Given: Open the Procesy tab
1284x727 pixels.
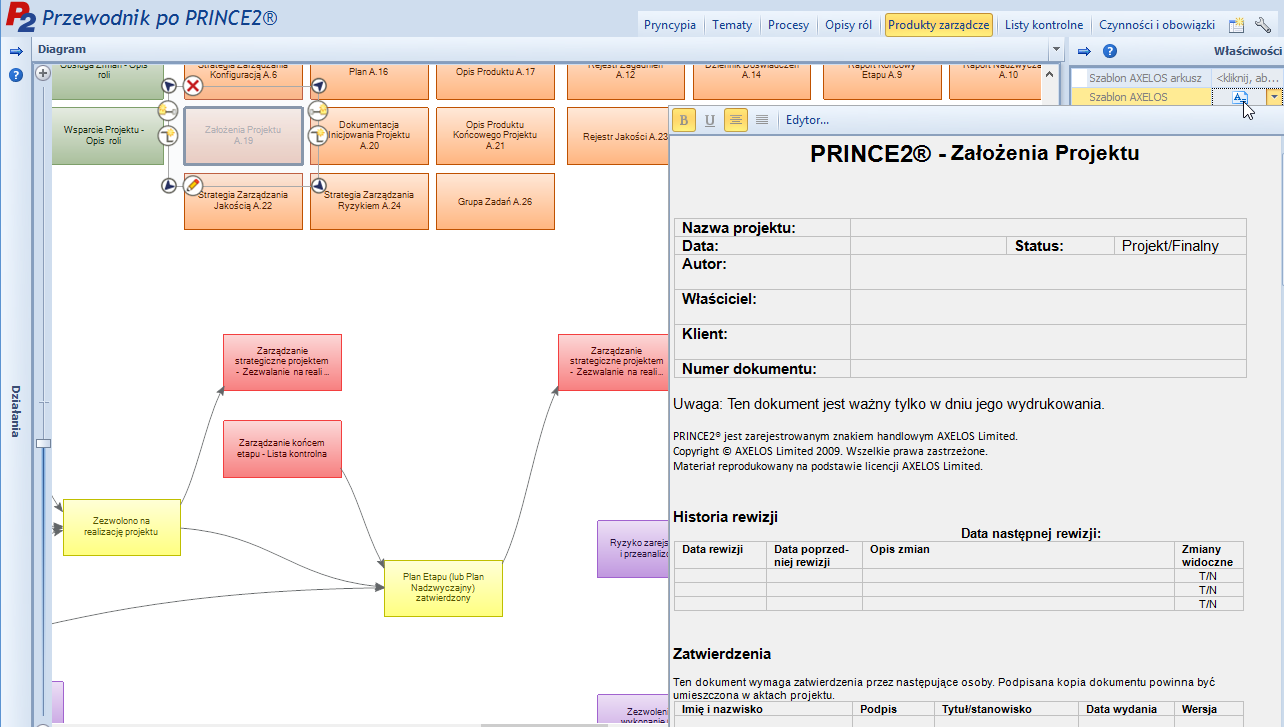Looking at the screenshot, I should coord(788,25).
